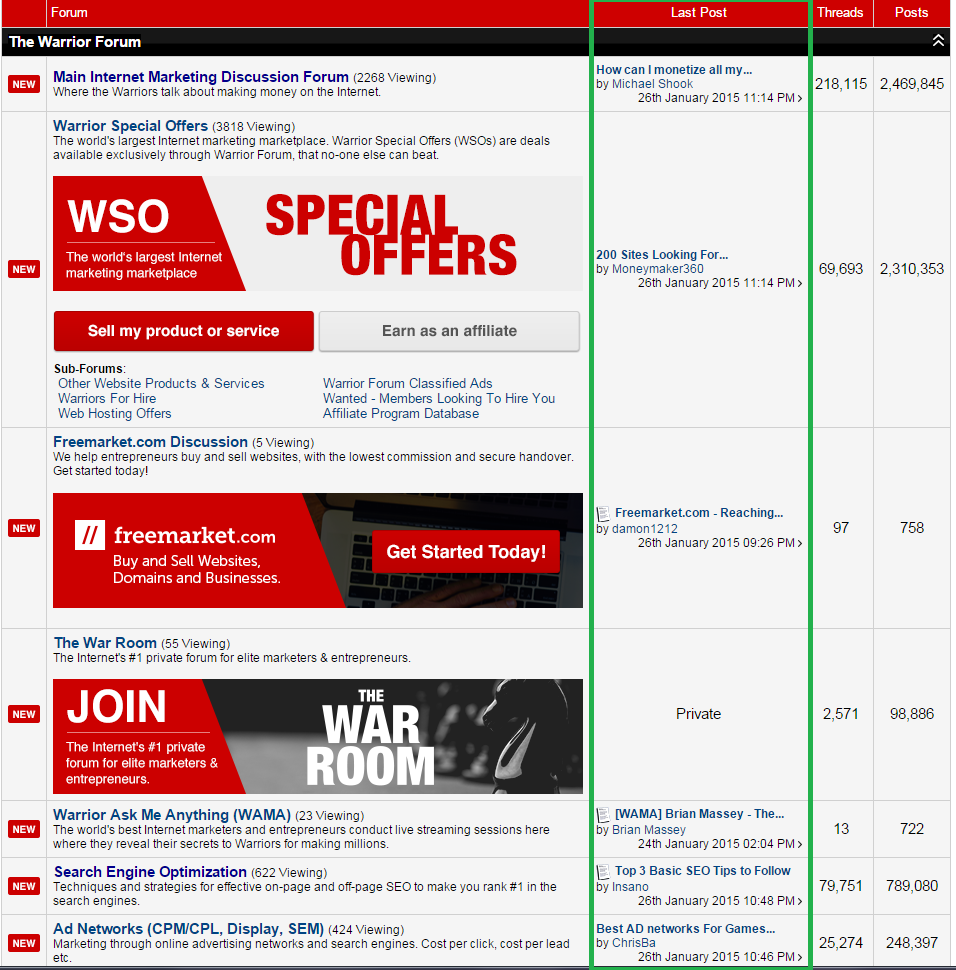
Task: Click NEW icon beside Freemarket.com Discussion
Action: pyautogui.click(x=24, y=528)
